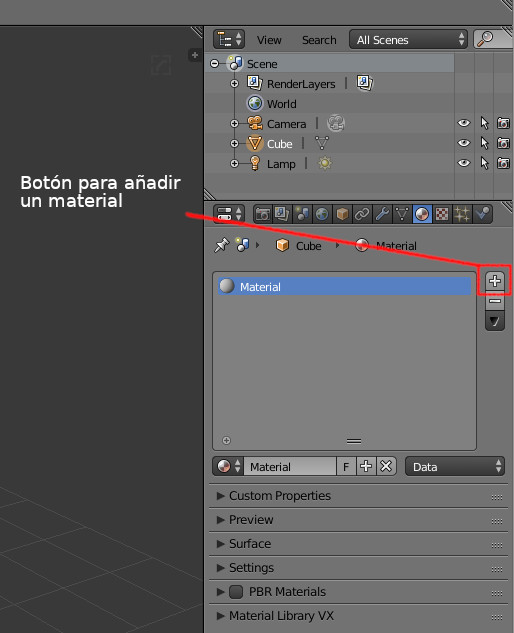Open the All Scenes dropdown
Viewport: 514px width, 633px height.
(x=408, y=40)
